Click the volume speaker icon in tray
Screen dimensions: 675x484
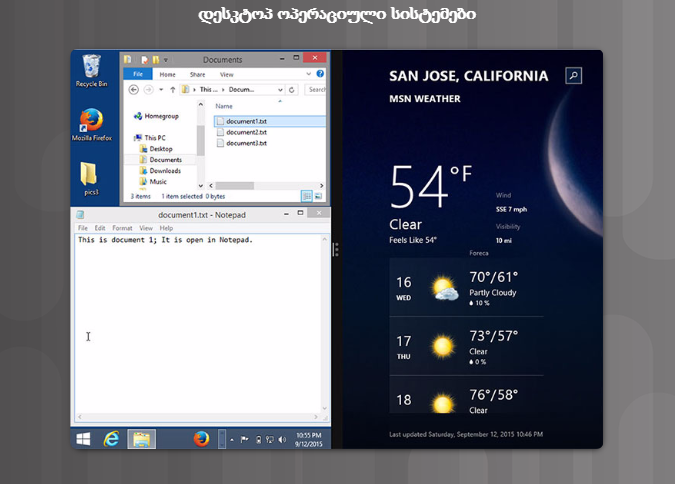[x=283, y=439]
